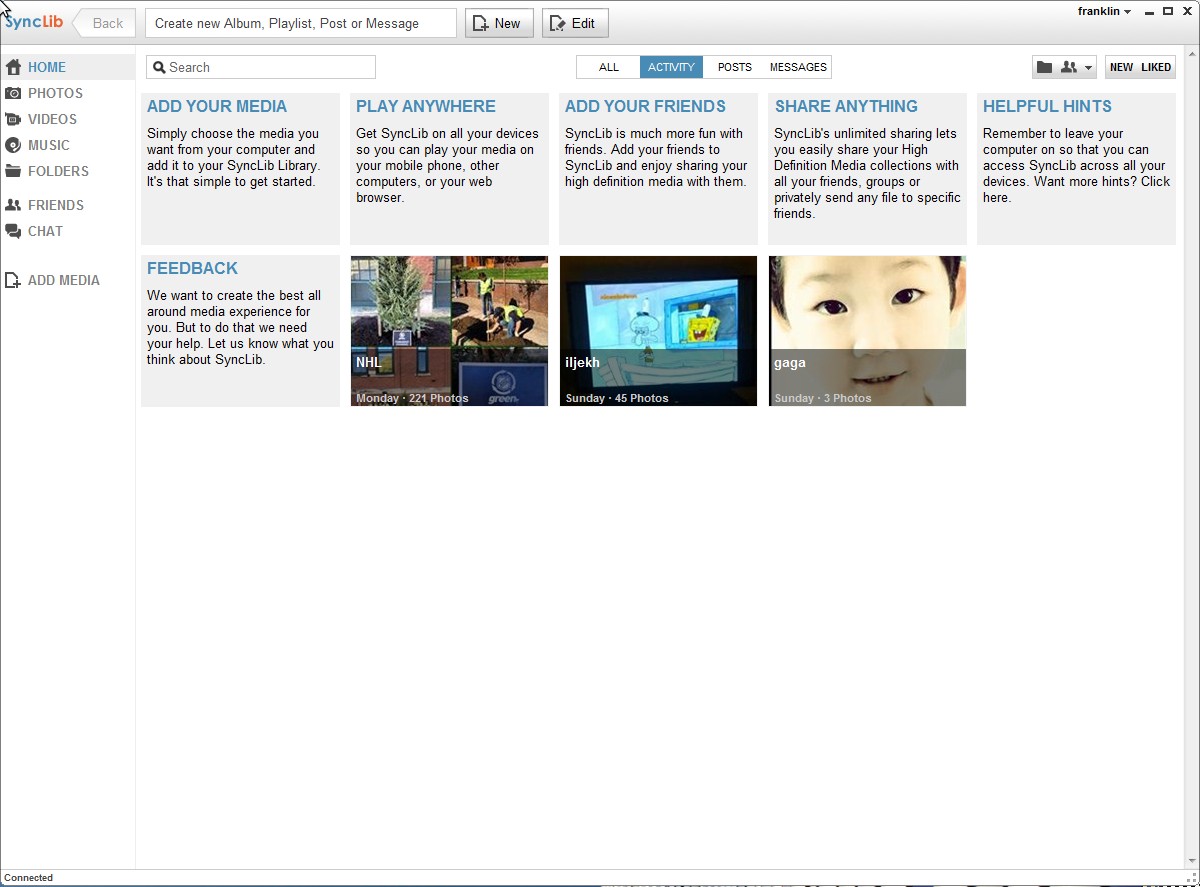Switch to the ALL filter tab

click(609, 67)
